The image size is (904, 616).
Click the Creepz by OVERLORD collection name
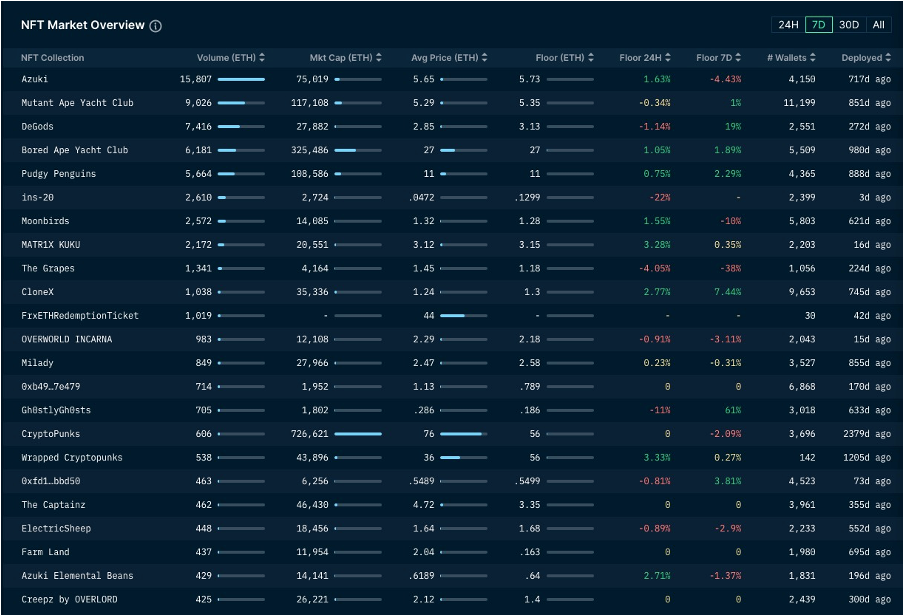tap(69, 599)
